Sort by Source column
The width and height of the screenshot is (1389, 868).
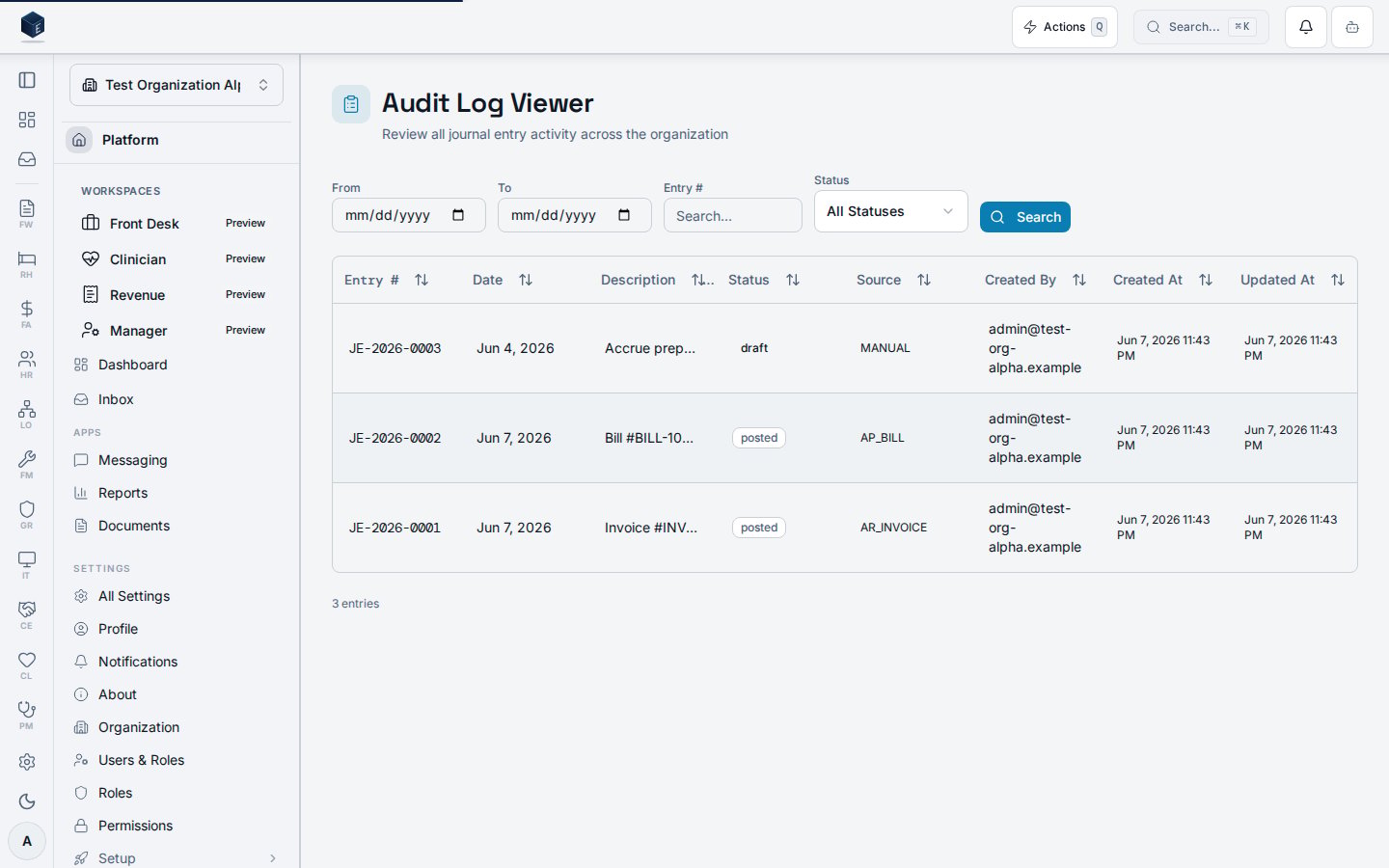coord(924,280)
